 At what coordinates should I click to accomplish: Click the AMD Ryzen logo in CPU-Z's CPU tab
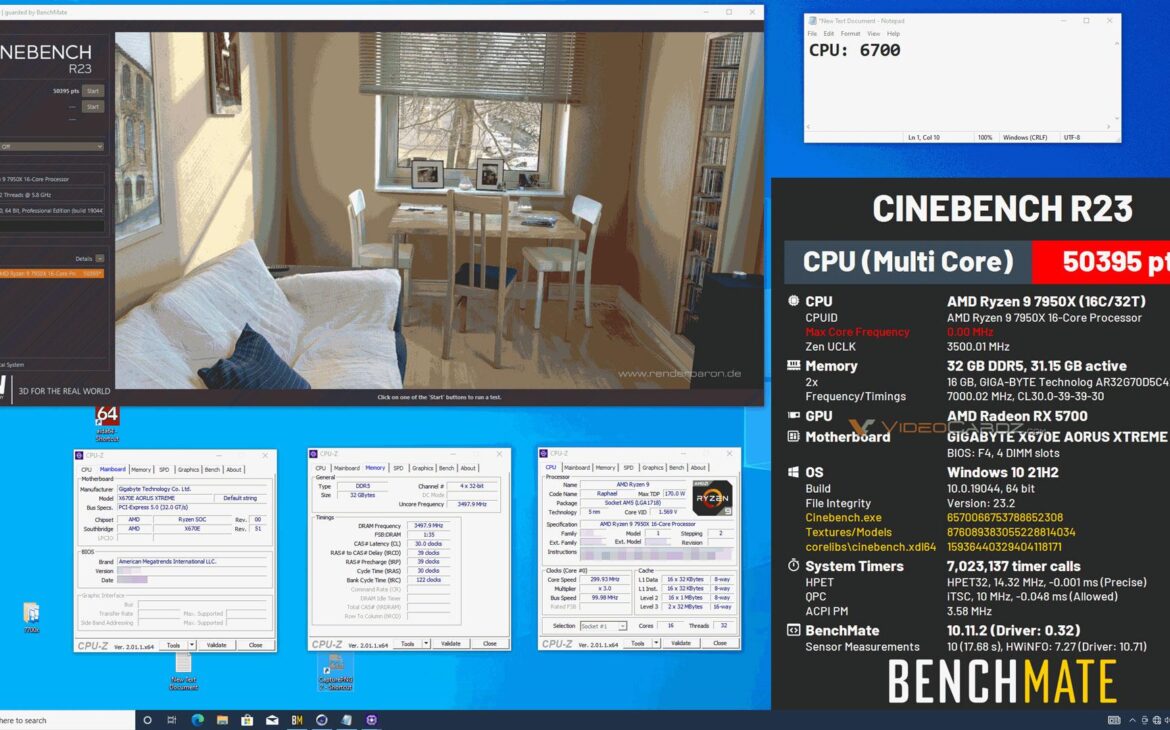click(710, 498)
